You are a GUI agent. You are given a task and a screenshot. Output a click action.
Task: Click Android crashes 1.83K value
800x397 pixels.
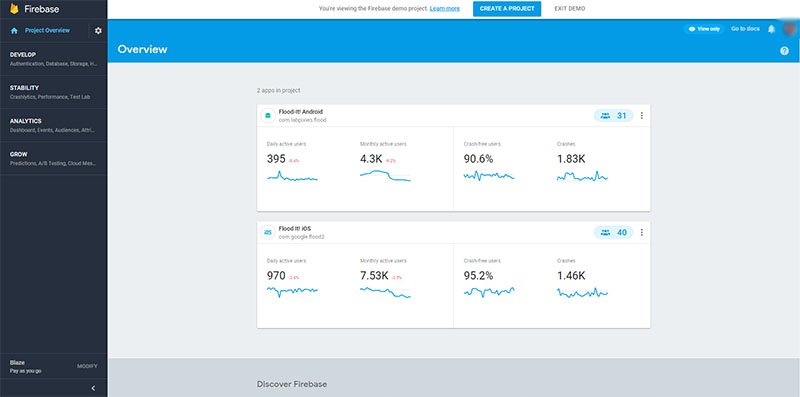pos(571,159)
